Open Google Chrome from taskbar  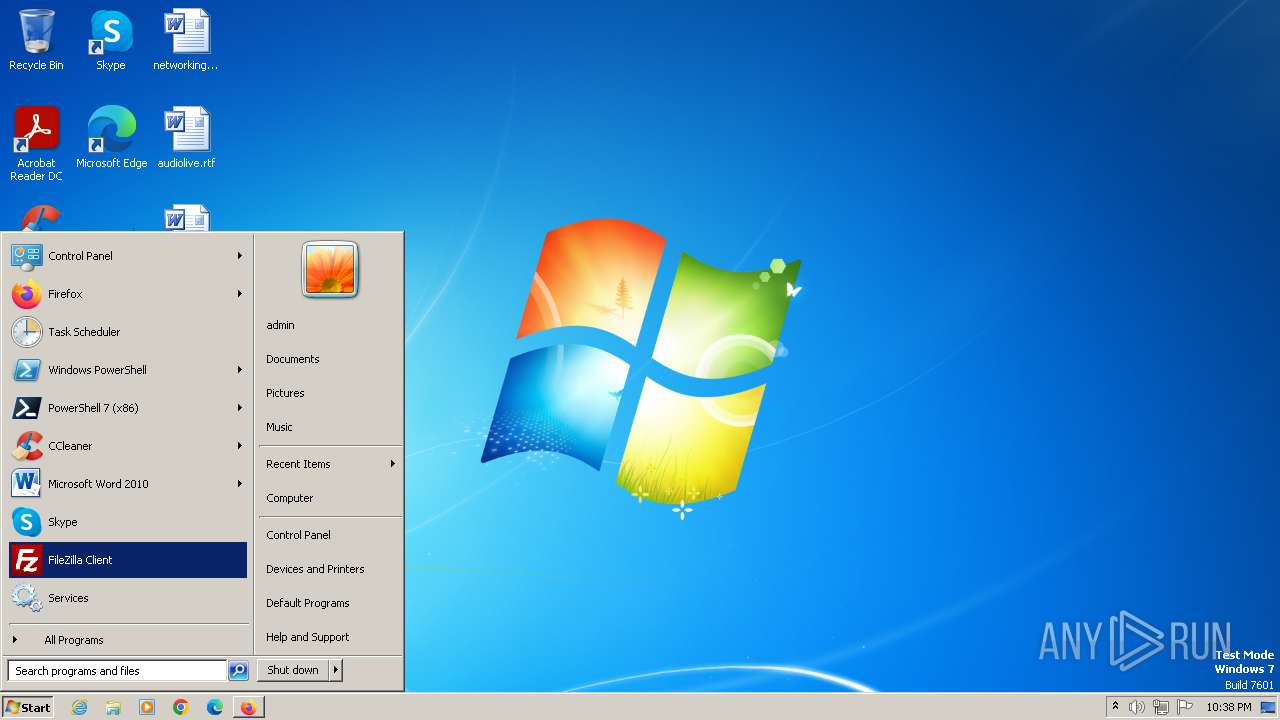click(x=181, y=707)
